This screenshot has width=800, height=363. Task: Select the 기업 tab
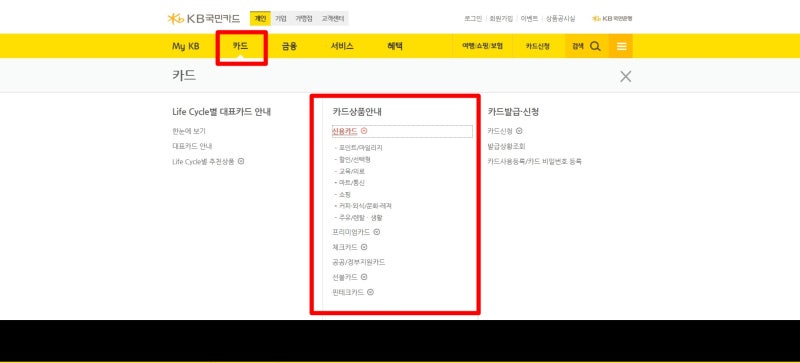pos(281,19)
